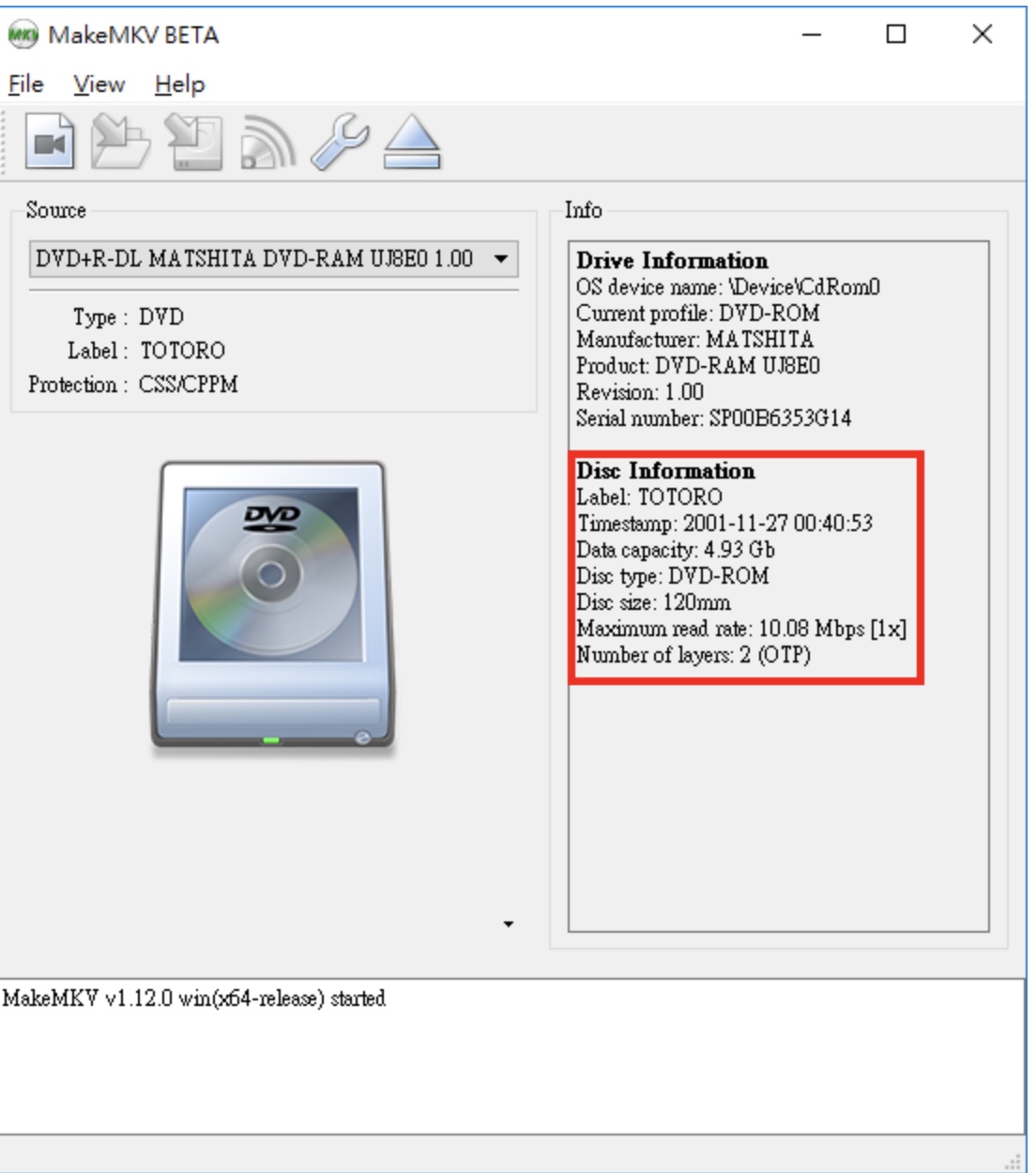Click the Label value 'TOTORO' in Source
The width and height of the screenshot is (1036, 1173).
click(x=182, y=351)
